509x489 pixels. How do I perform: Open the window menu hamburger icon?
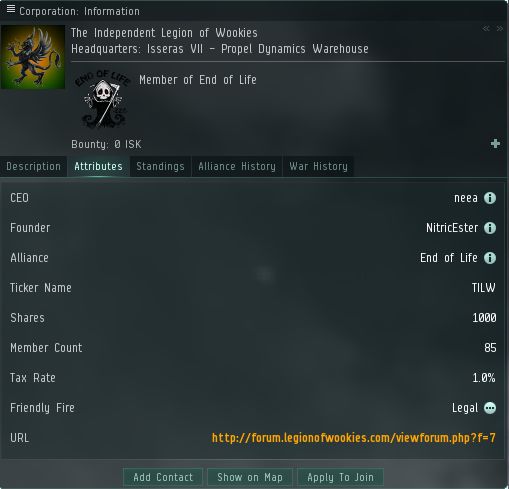(x=11, y=9)
